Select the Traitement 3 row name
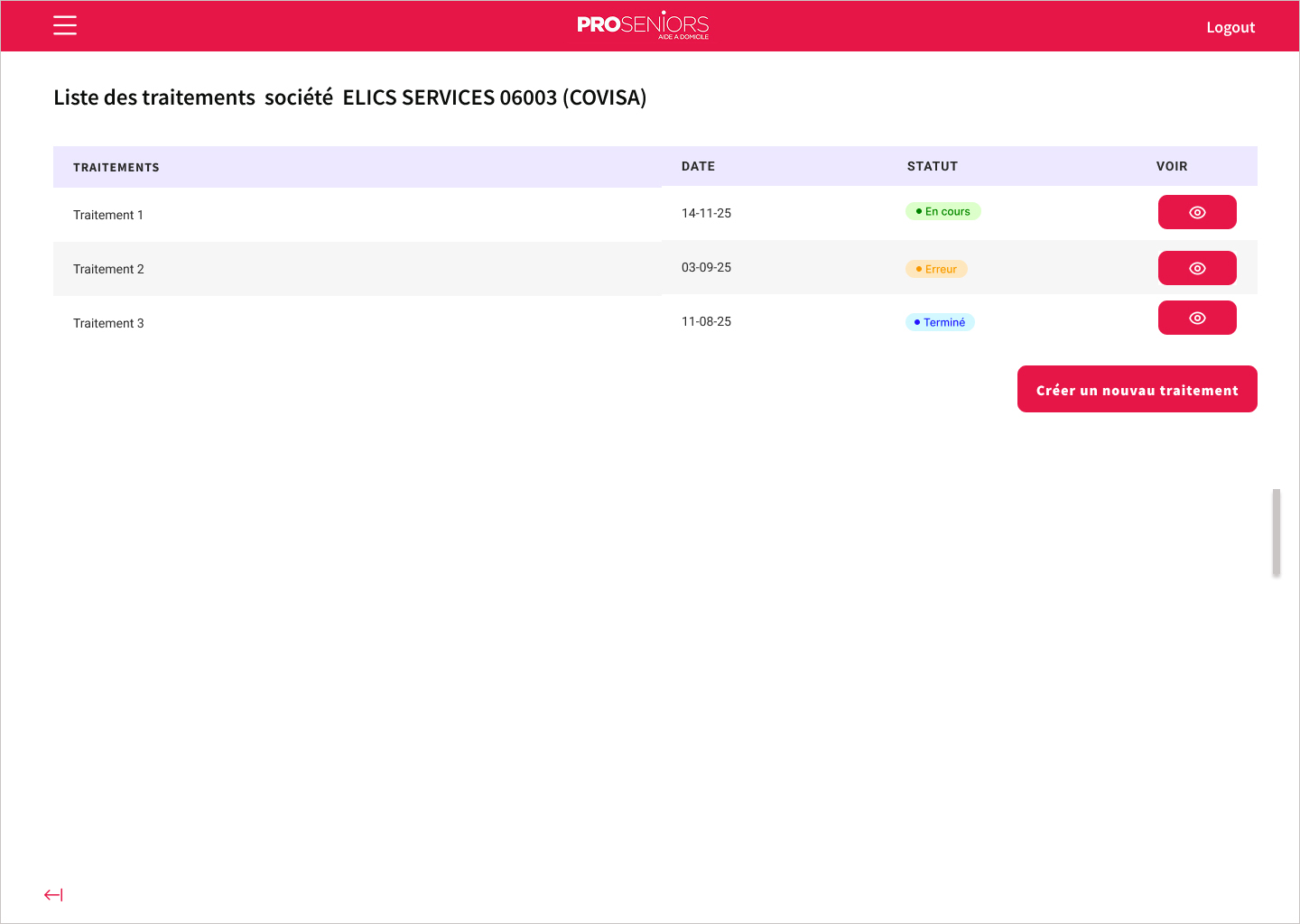The width and height of the screenshot is (1300, 924). (108, 323)
